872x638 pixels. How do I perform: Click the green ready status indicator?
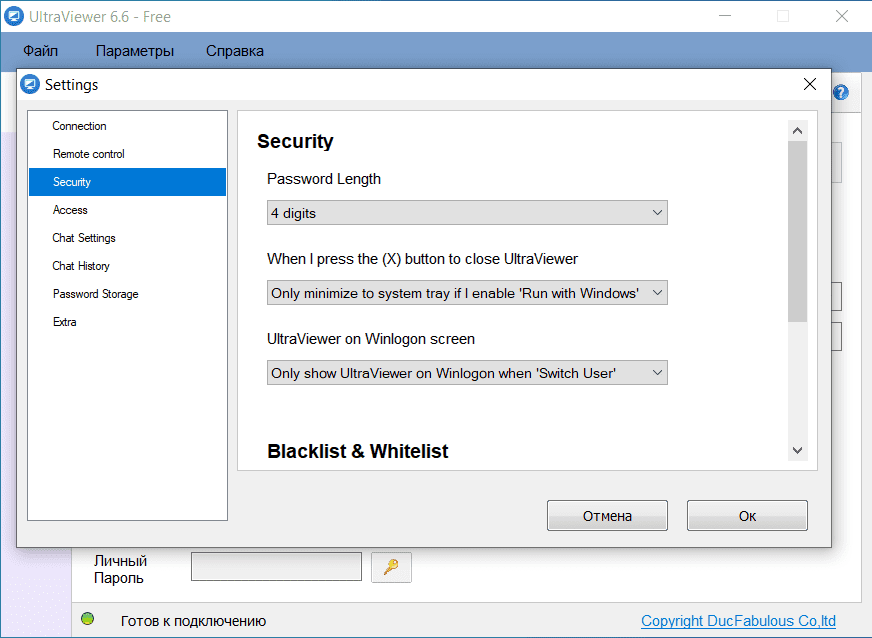(x=87, y=620)
